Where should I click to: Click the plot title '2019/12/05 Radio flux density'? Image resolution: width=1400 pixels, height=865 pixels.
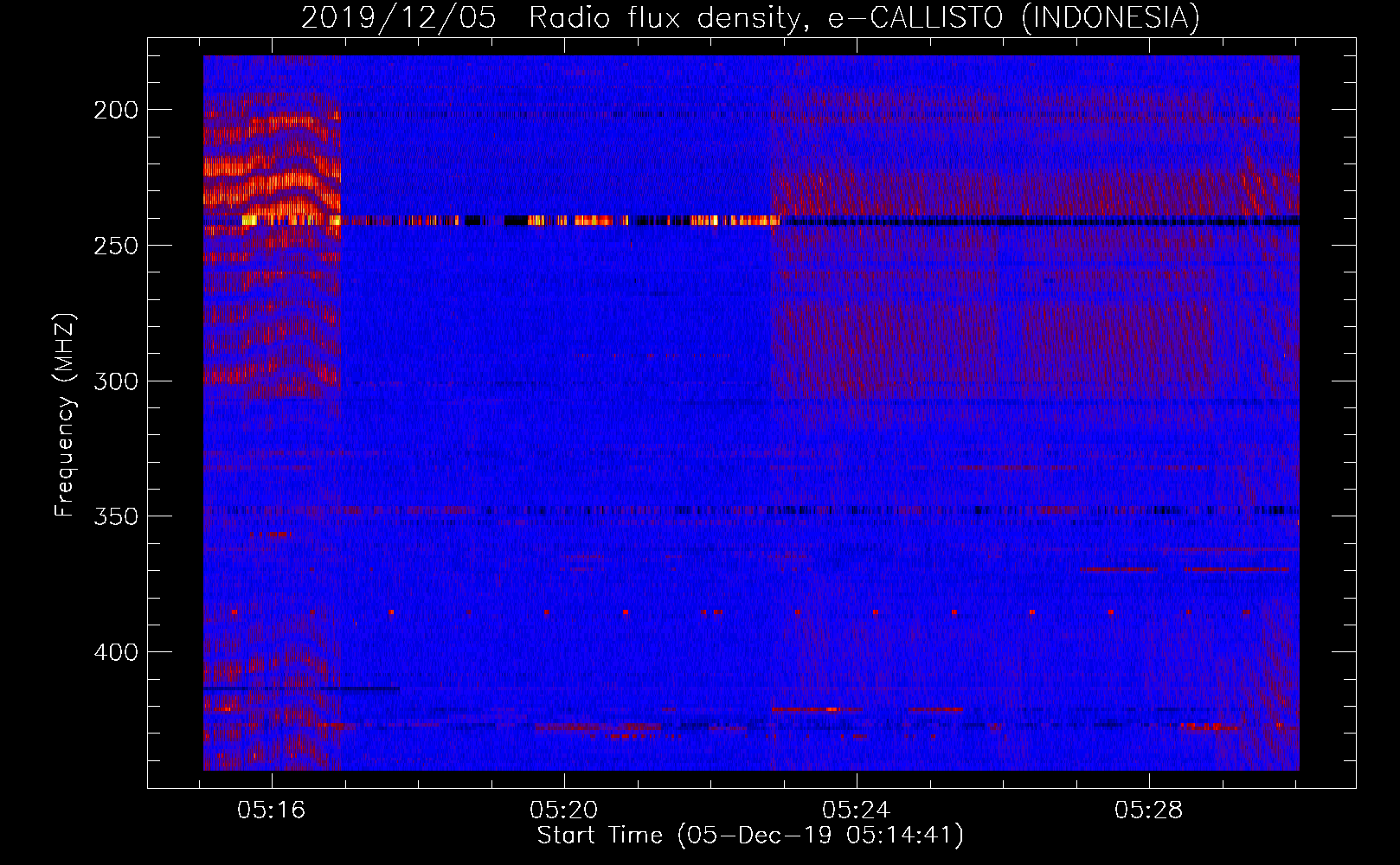tap(751, 18)
